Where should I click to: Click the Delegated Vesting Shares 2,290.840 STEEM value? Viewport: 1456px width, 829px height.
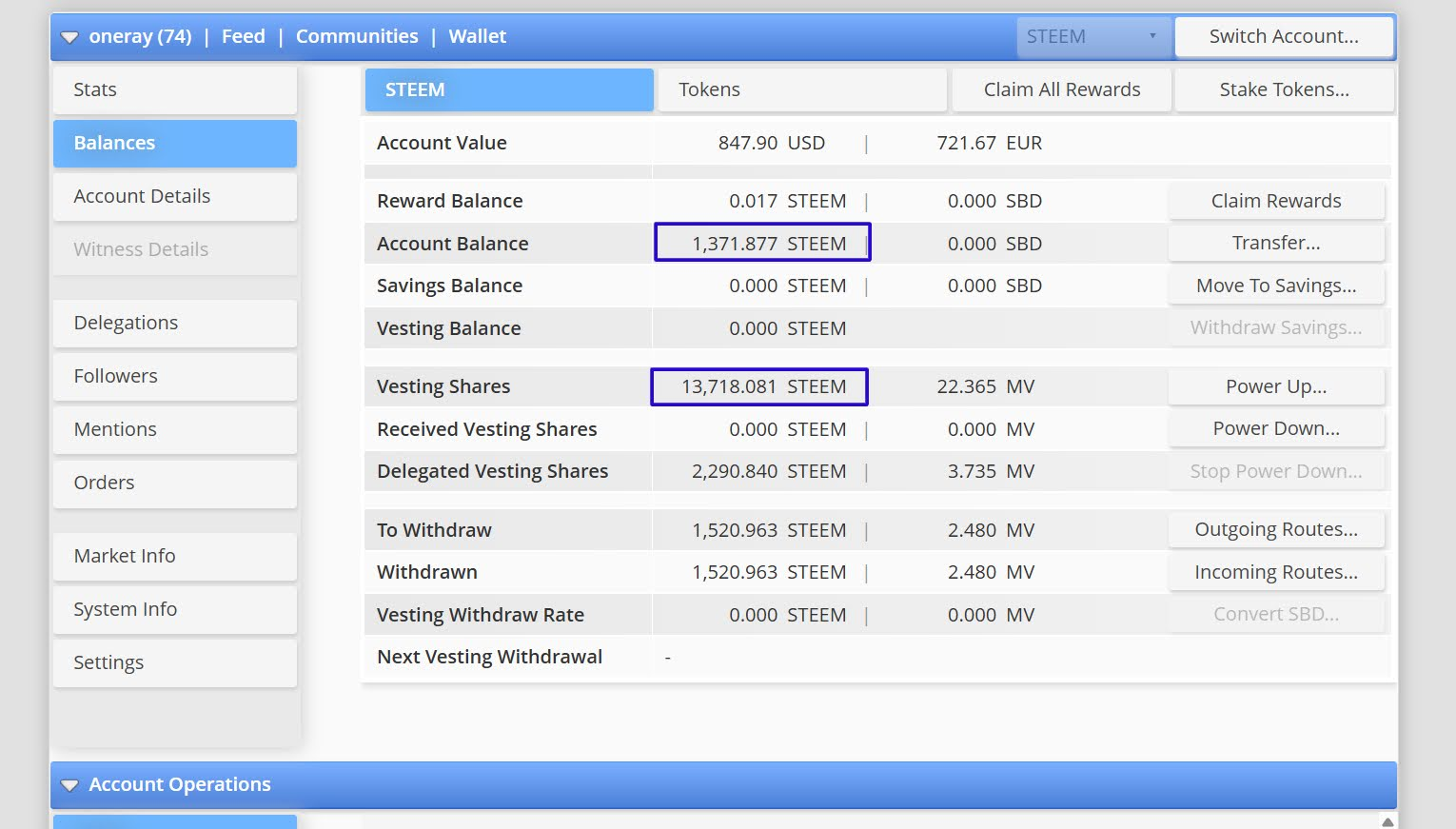coord(769,471)
